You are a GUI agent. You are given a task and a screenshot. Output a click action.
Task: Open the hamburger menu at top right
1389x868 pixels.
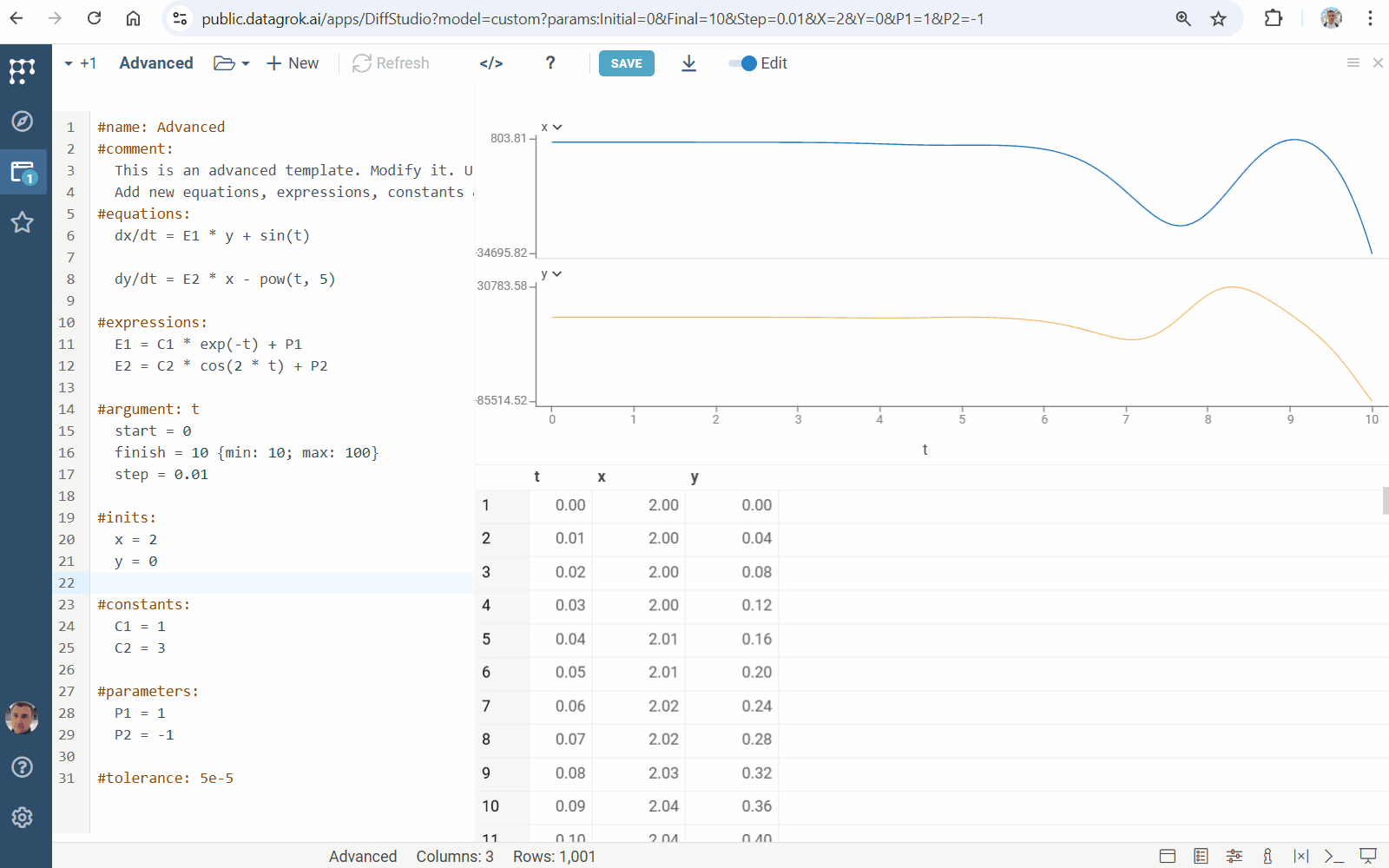tap(1353, 62)
